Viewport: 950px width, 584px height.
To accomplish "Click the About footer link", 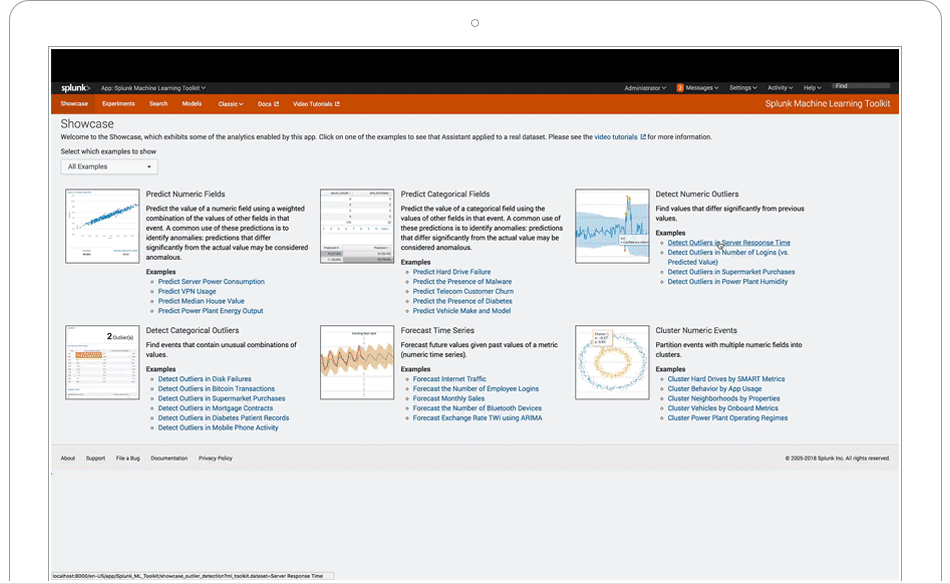I will pos(68,459).
